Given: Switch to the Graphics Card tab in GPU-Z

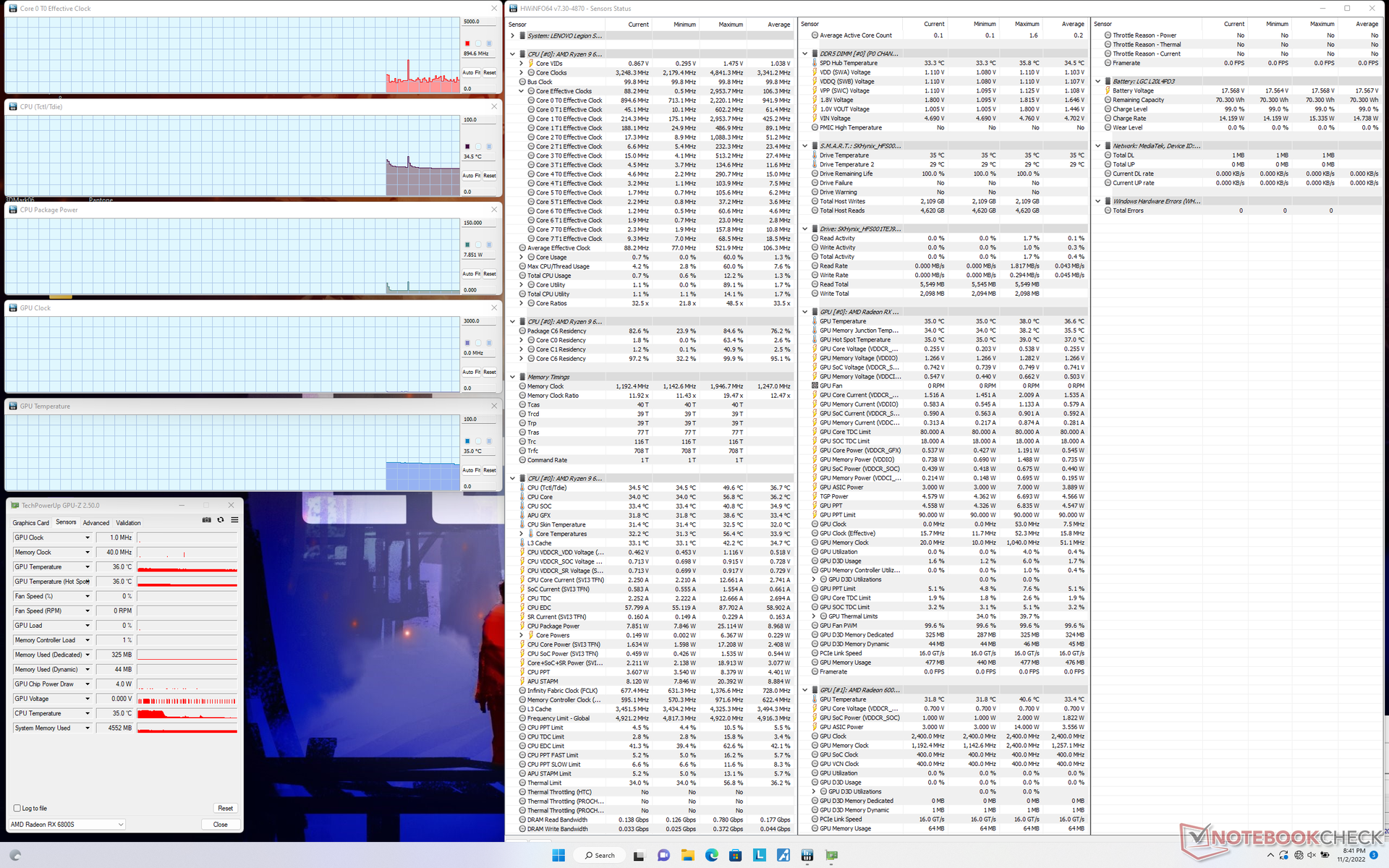Looking at the screenshot, I should [31, 523].
